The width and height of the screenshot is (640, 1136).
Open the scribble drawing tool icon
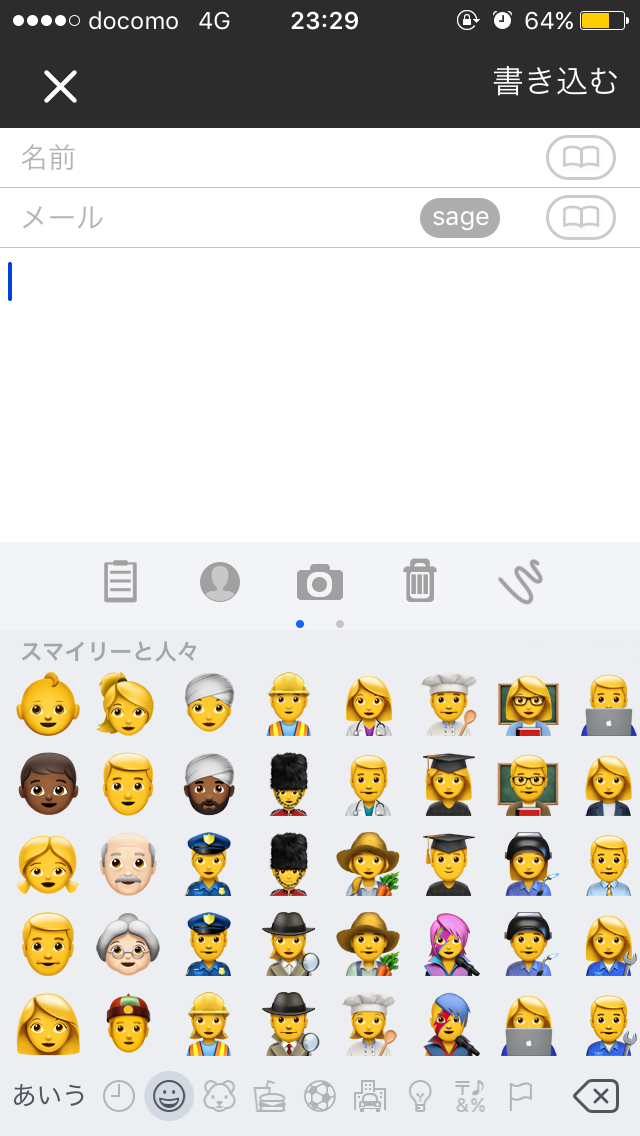[x=520, y=581]
